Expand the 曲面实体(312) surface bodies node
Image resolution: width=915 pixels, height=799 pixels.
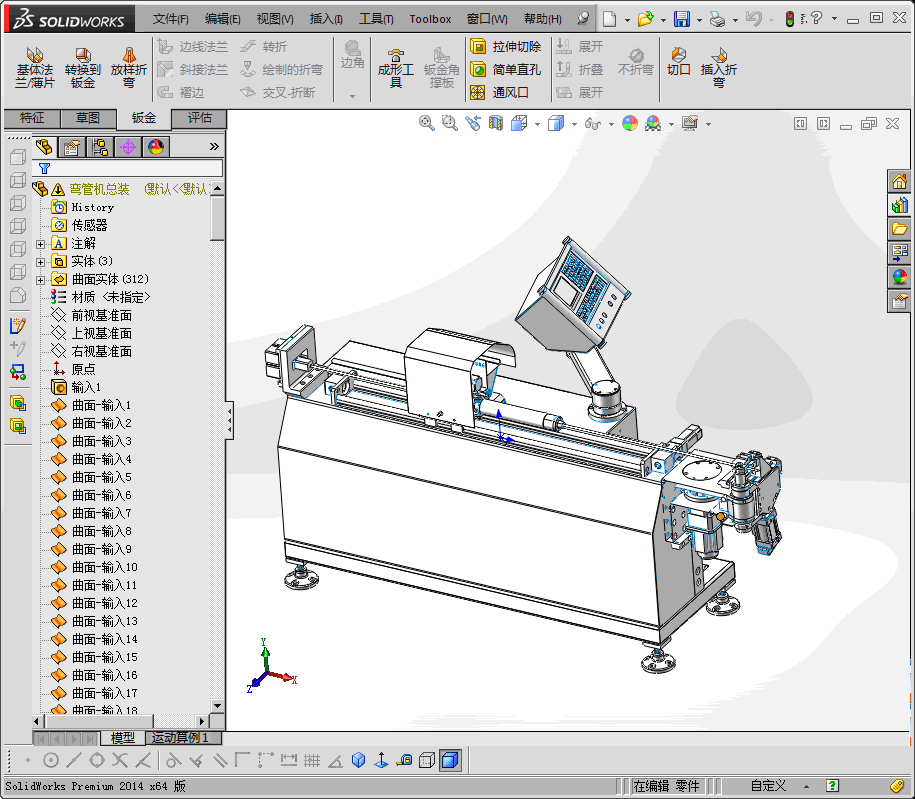pyautogui.click(x=40, y=280)
